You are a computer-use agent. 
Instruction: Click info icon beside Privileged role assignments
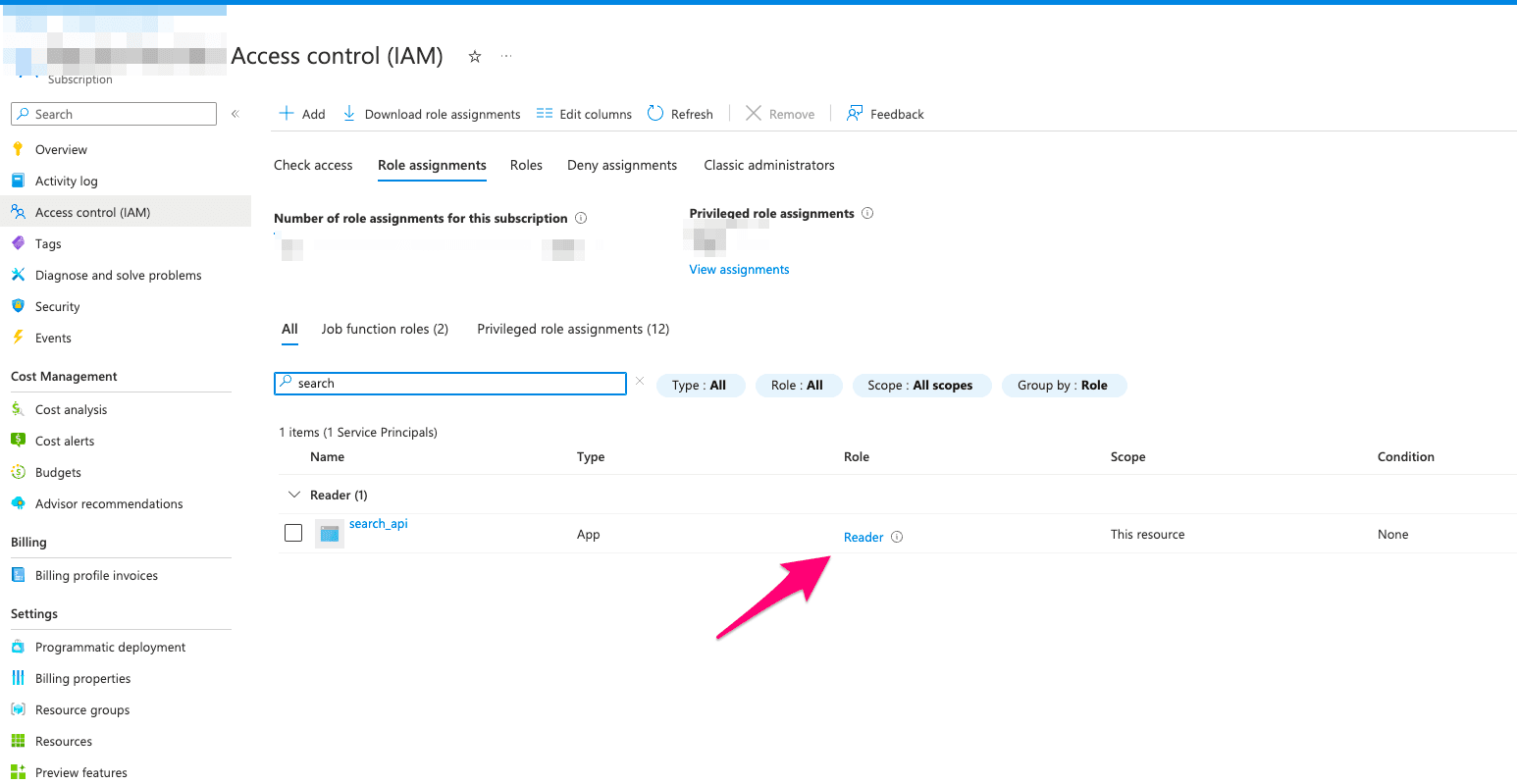867,213
